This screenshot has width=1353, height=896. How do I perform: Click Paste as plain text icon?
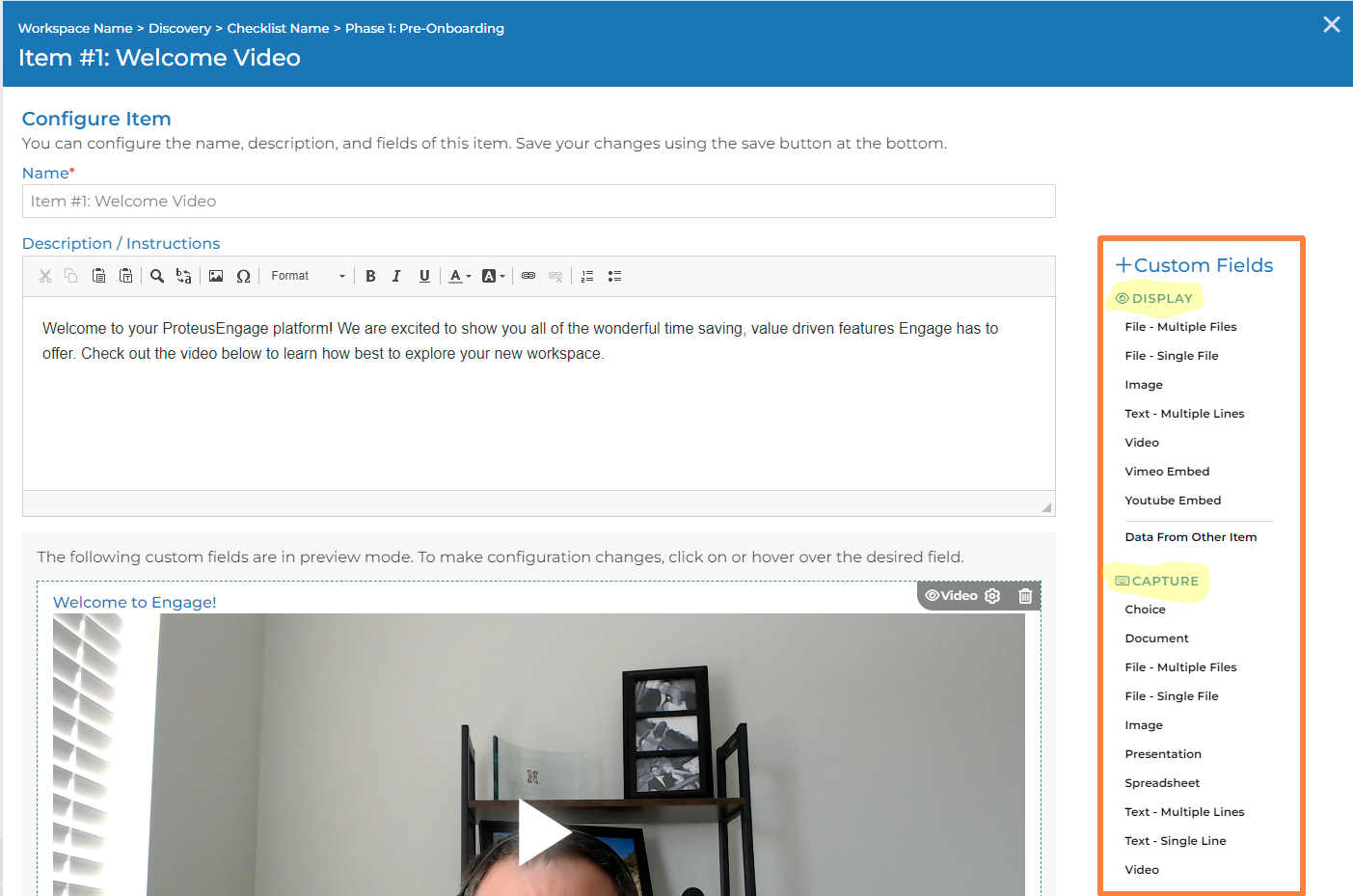click(125, 276)
